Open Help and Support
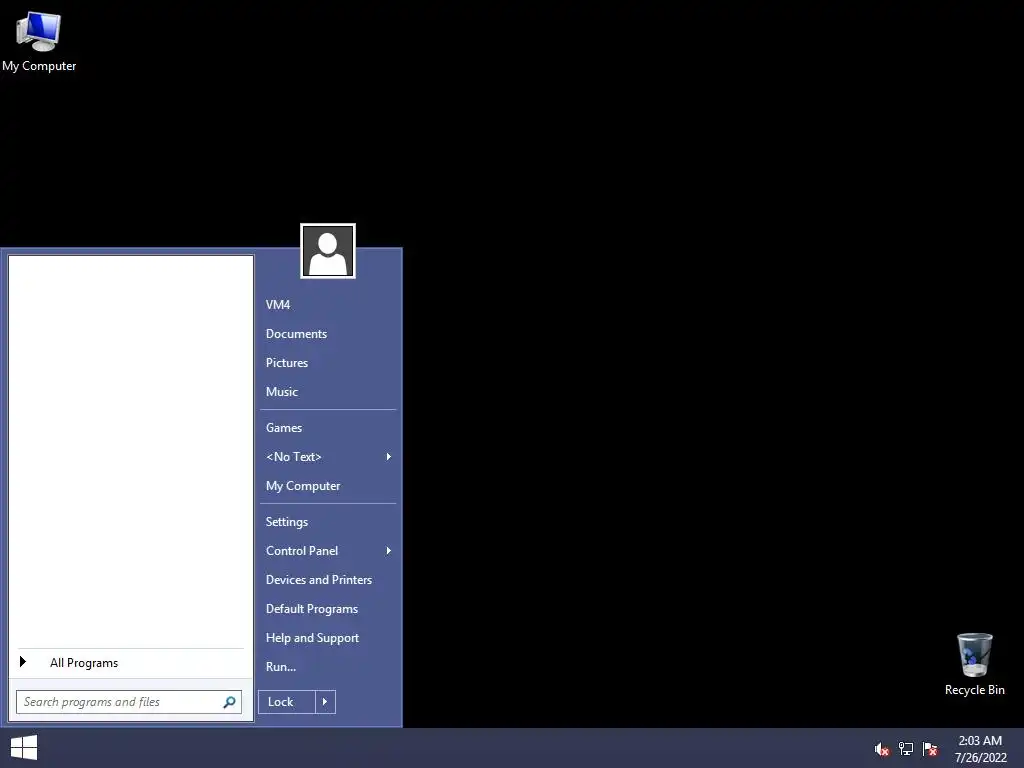 (328, 638)
